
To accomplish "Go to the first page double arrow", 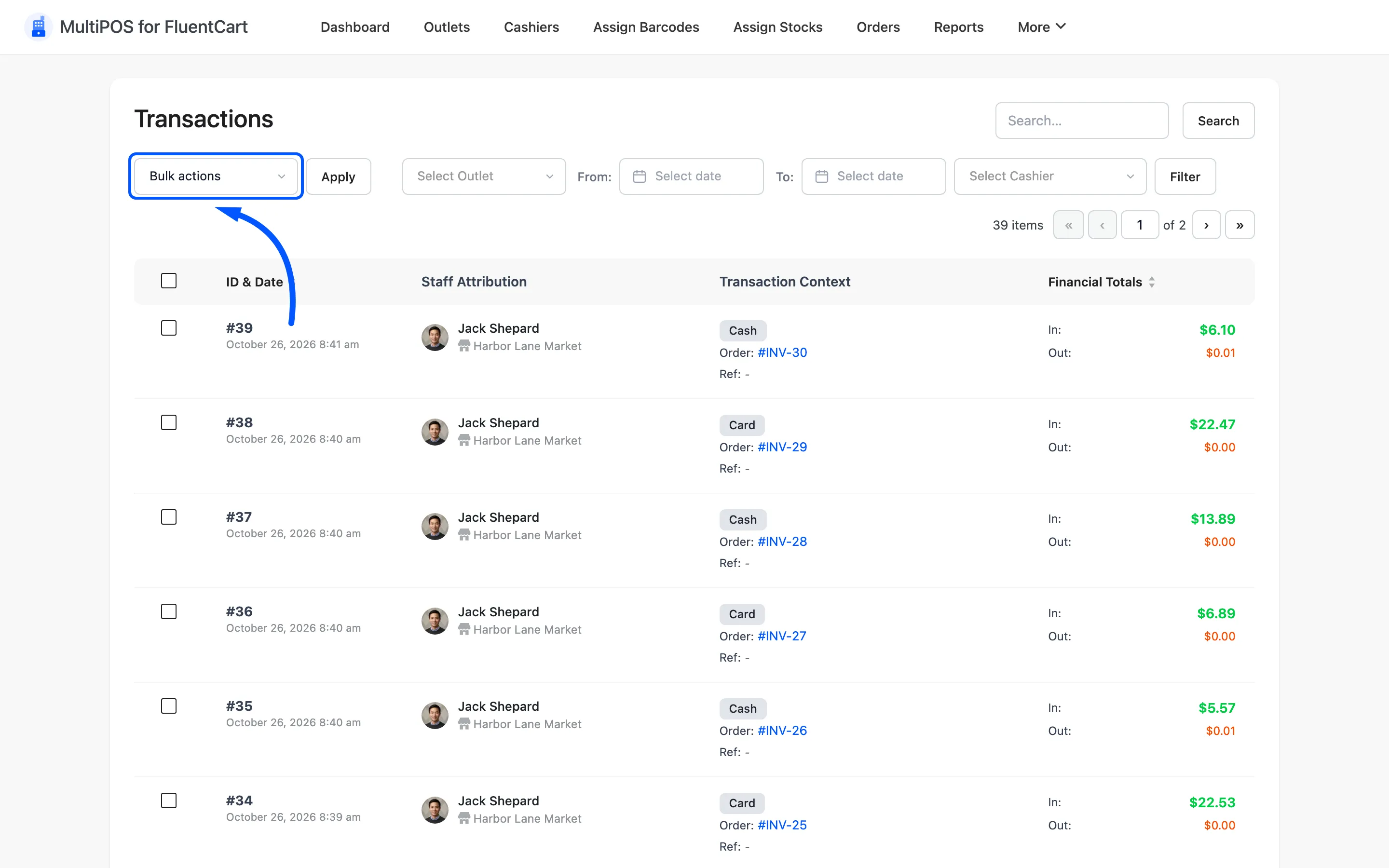I will pos(1069,225).
